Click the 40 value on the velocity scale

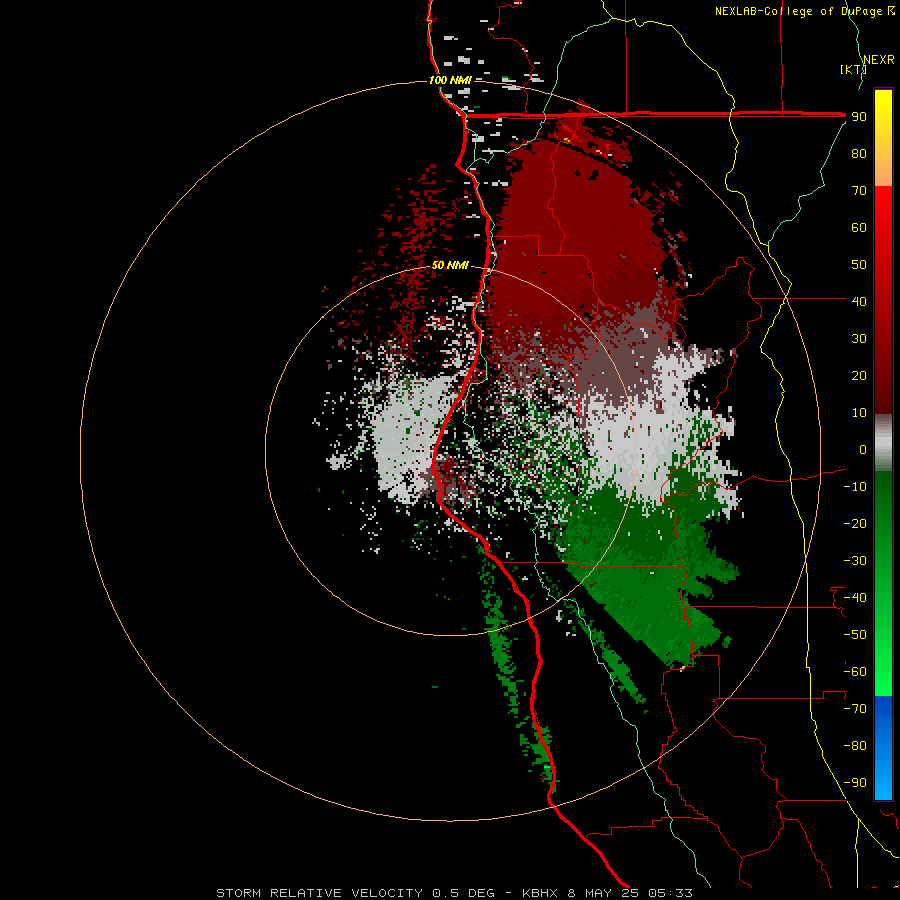pyautogui.click(x=859, y=302)
